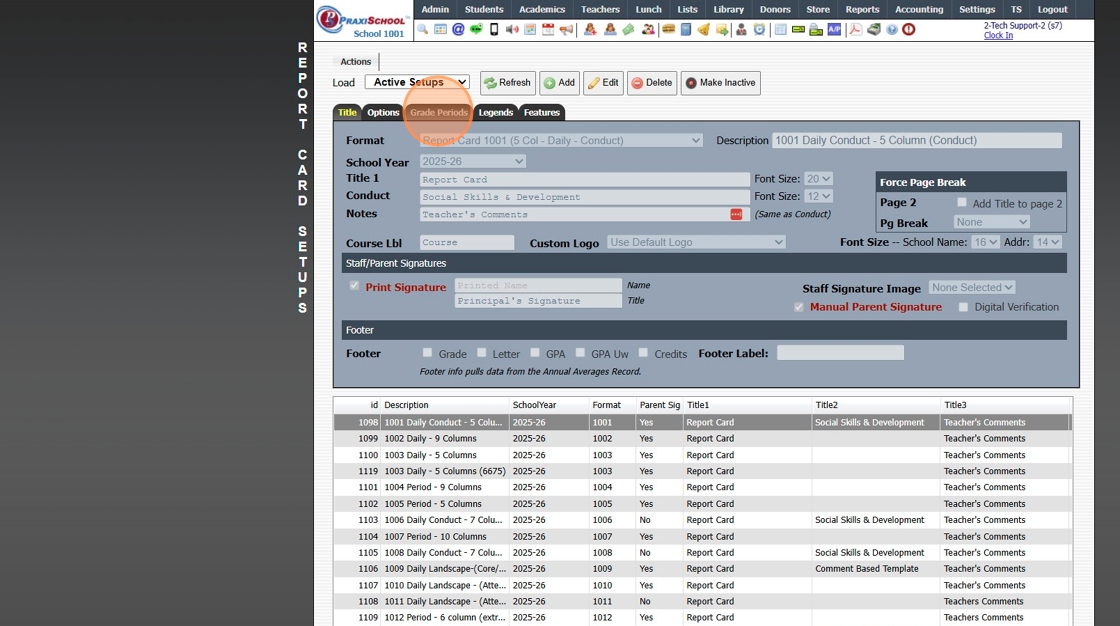Click the alarm clock toolbar icon

click(759, 29)
